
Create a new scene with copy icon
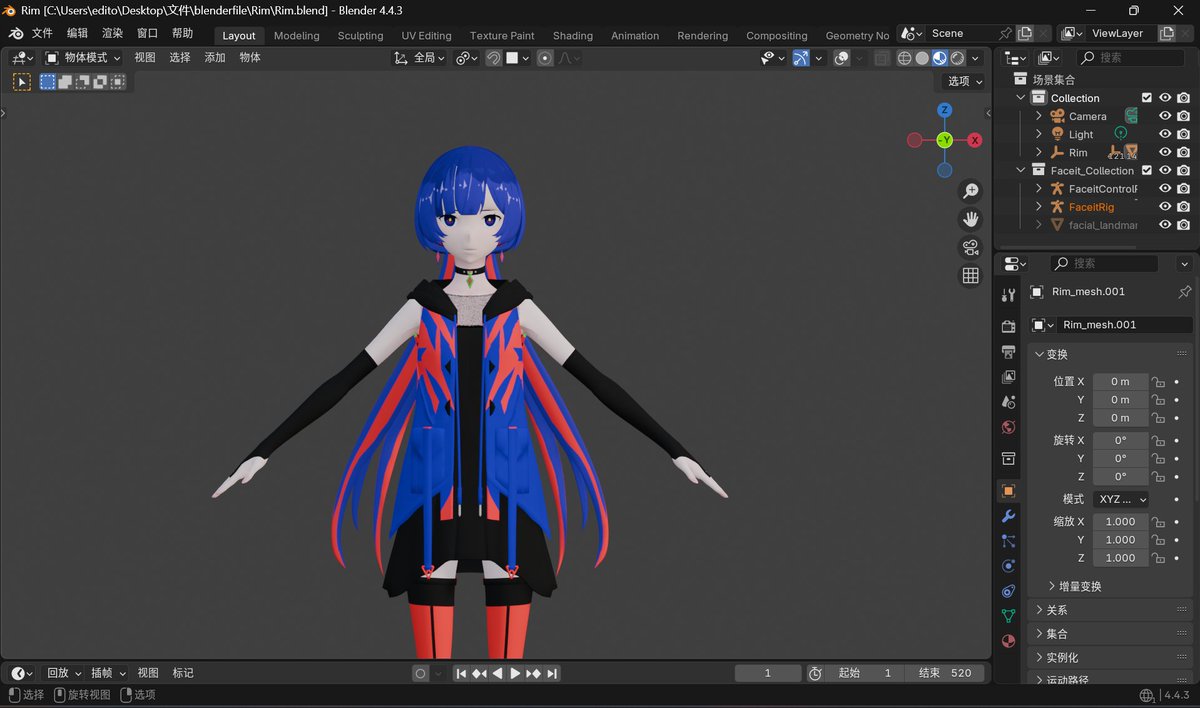click(1024, 33)
